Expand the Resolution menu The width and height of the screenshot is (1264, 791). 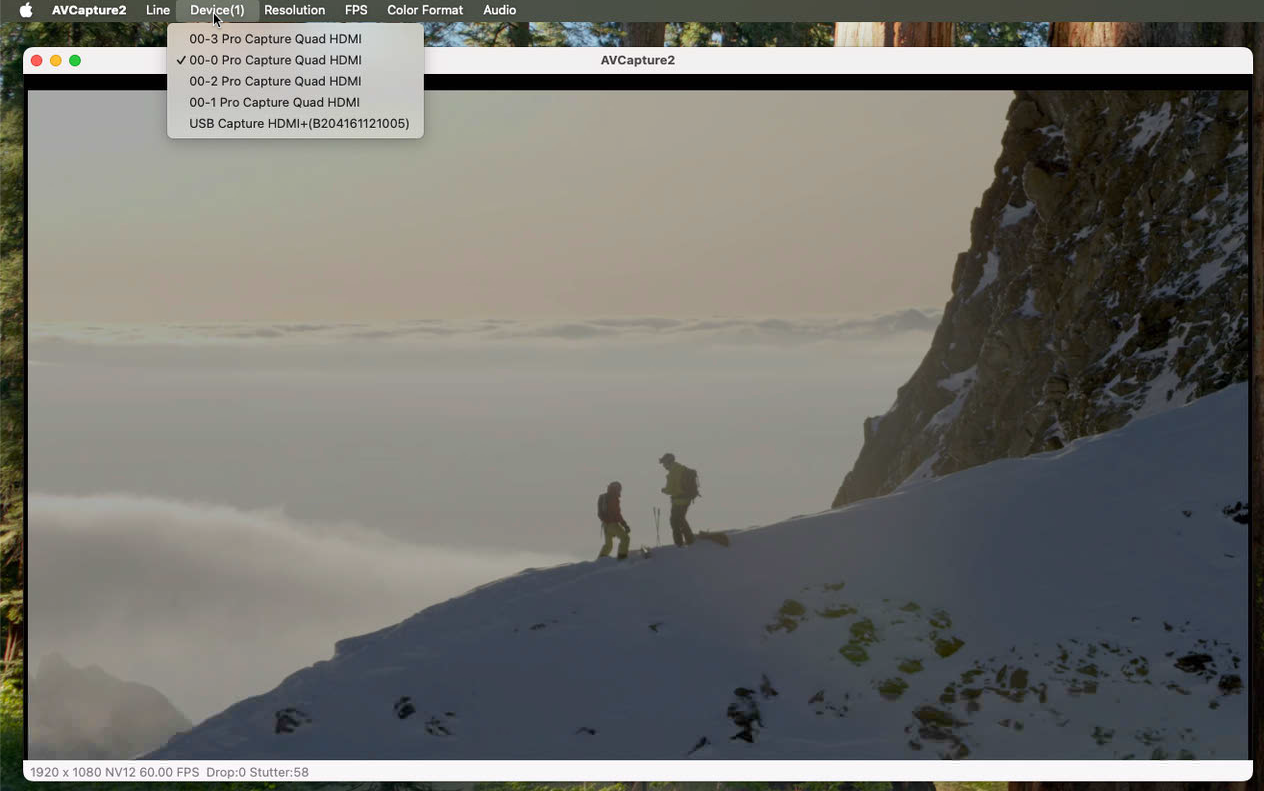(x=294, y=10)
